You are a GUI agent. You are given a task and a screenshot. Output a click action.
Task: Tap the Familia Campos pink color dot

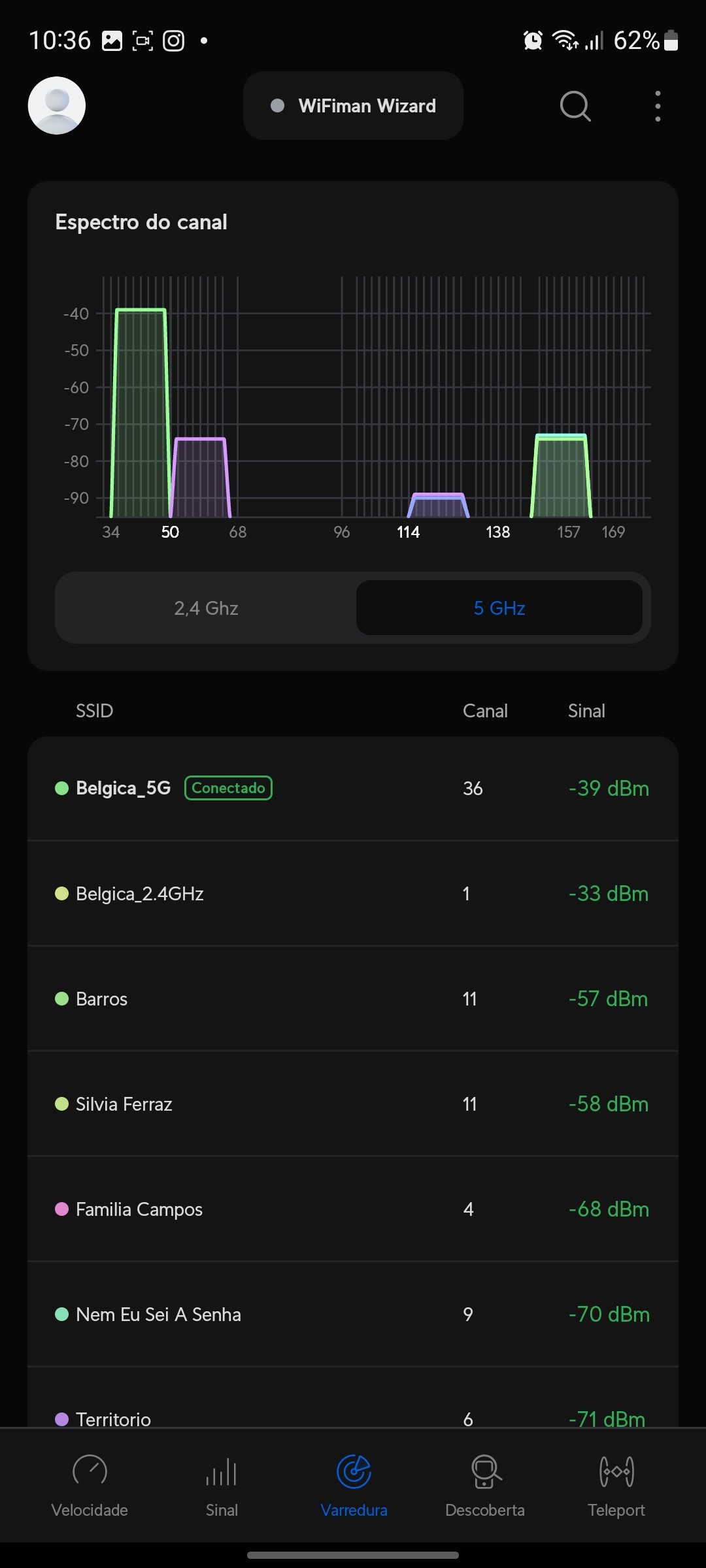(x=62, y=1209)
